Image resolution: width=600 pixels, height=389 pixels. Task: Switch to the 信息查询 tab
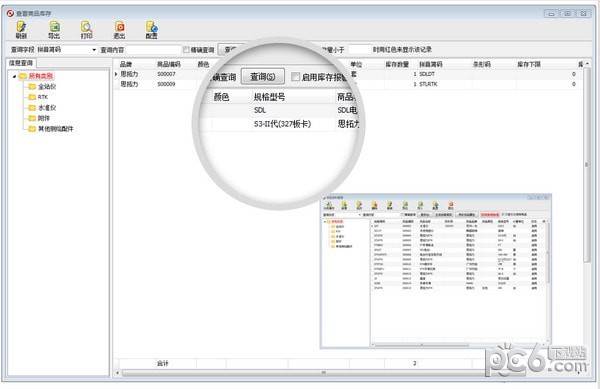21,63
